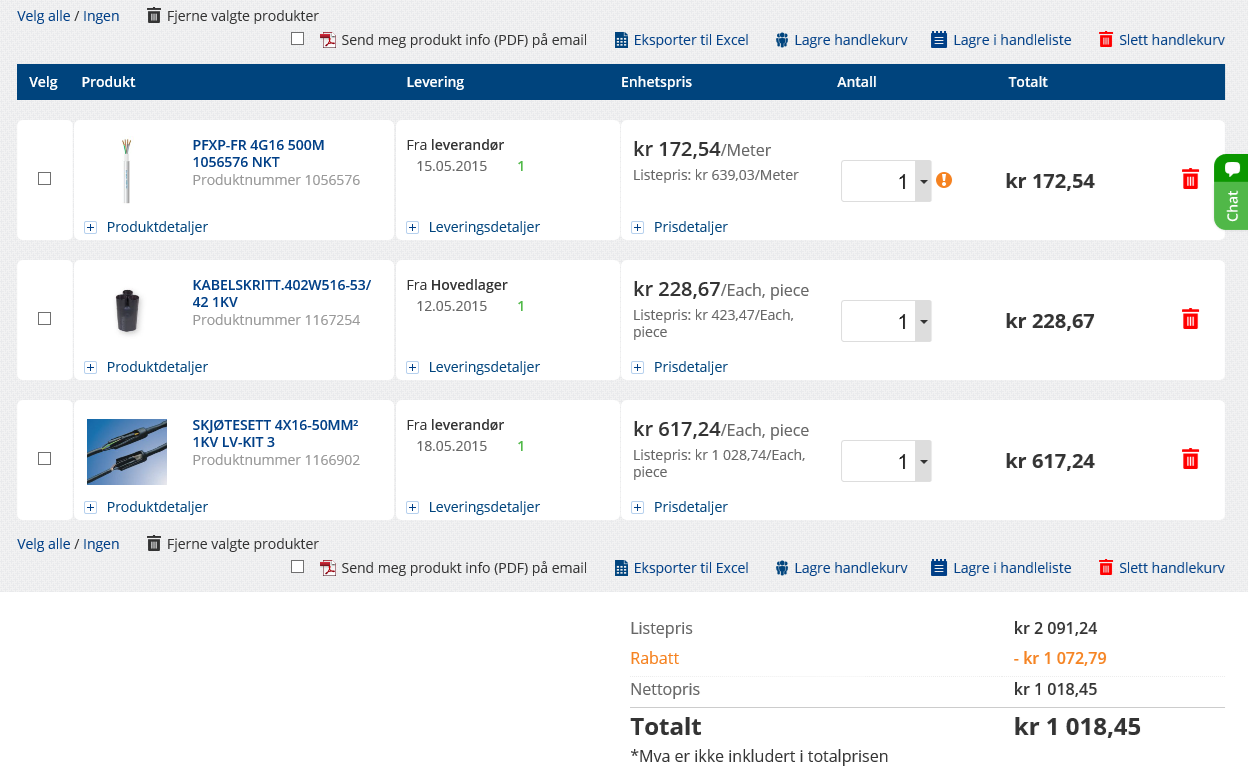1248x773 pixels.
Task: Click top Slett handlekurv trash icon
Action: pos(1106,40)
